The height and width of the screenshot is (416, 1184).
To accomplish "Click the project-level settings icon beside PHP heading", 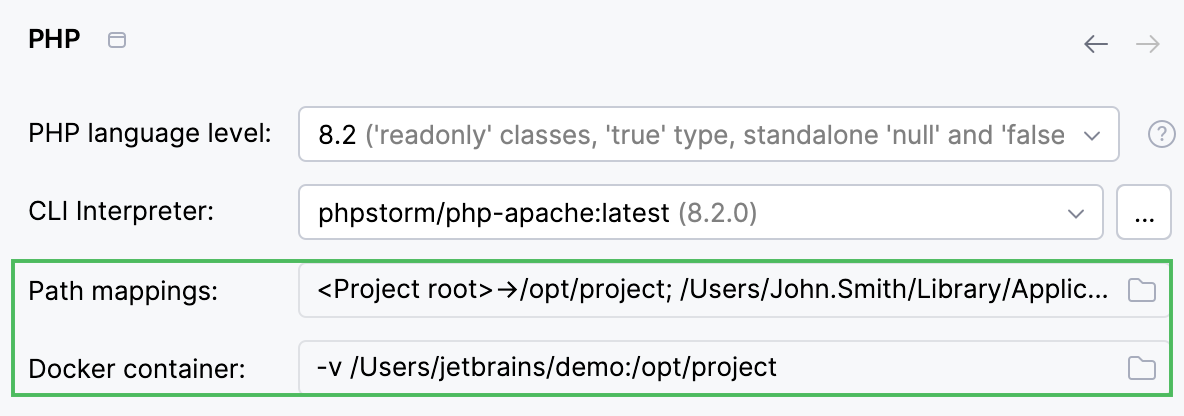I will click(117, 41).
